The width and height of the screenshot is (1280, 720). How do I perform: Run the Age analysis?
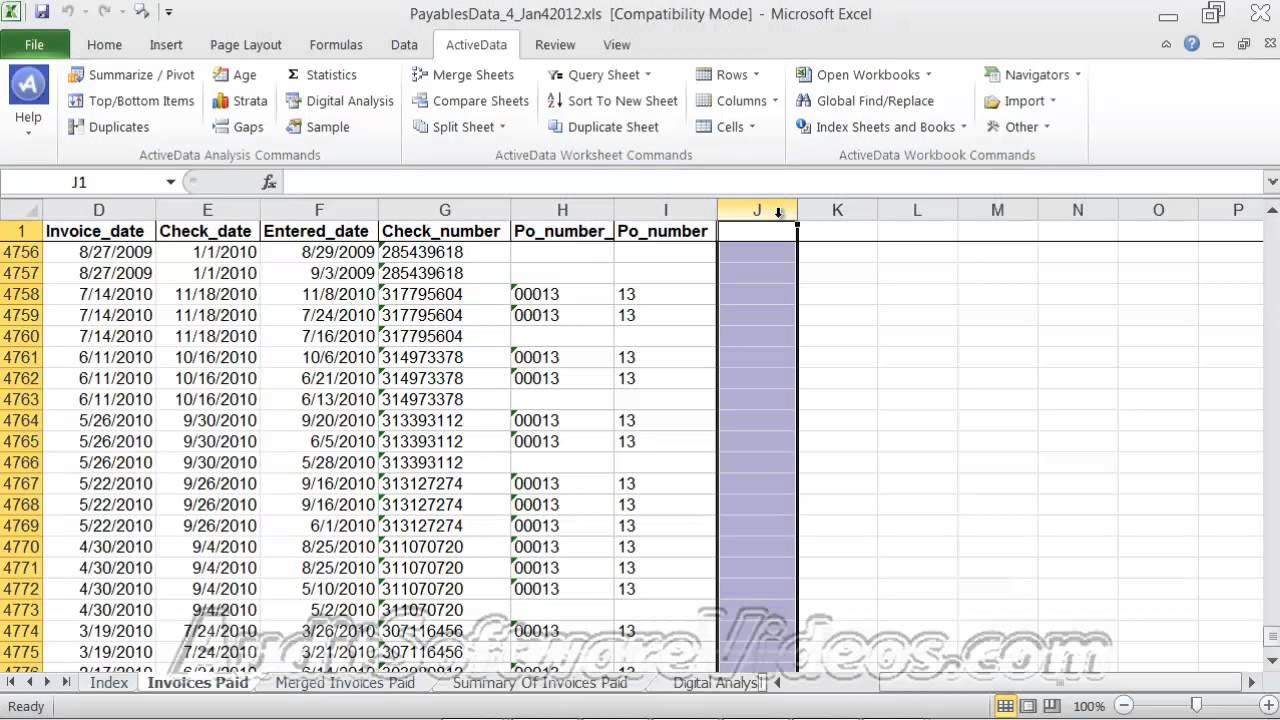point(235,75)
